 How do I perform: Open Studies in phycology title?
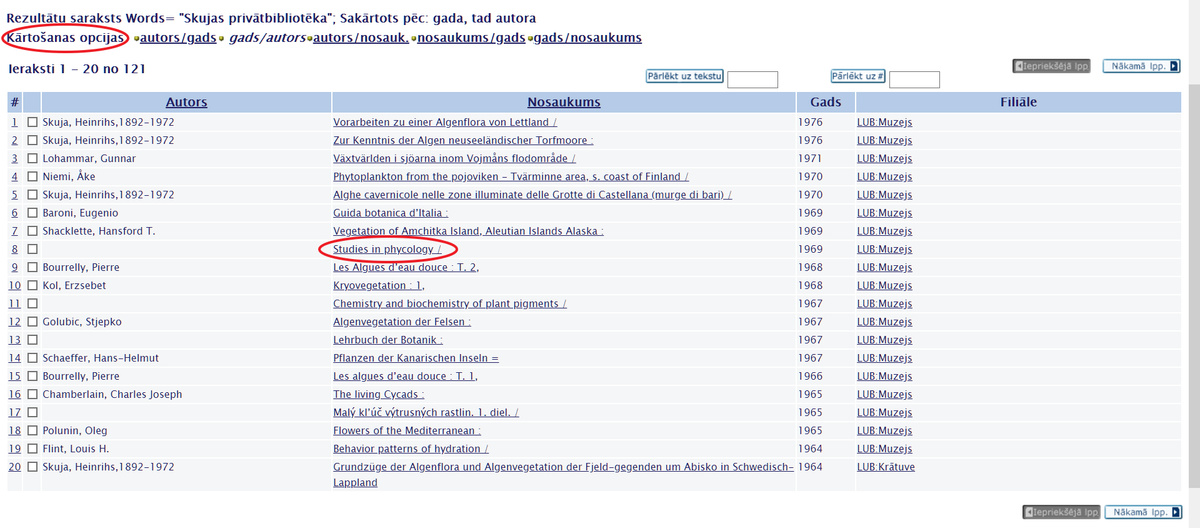pos(387,249)
